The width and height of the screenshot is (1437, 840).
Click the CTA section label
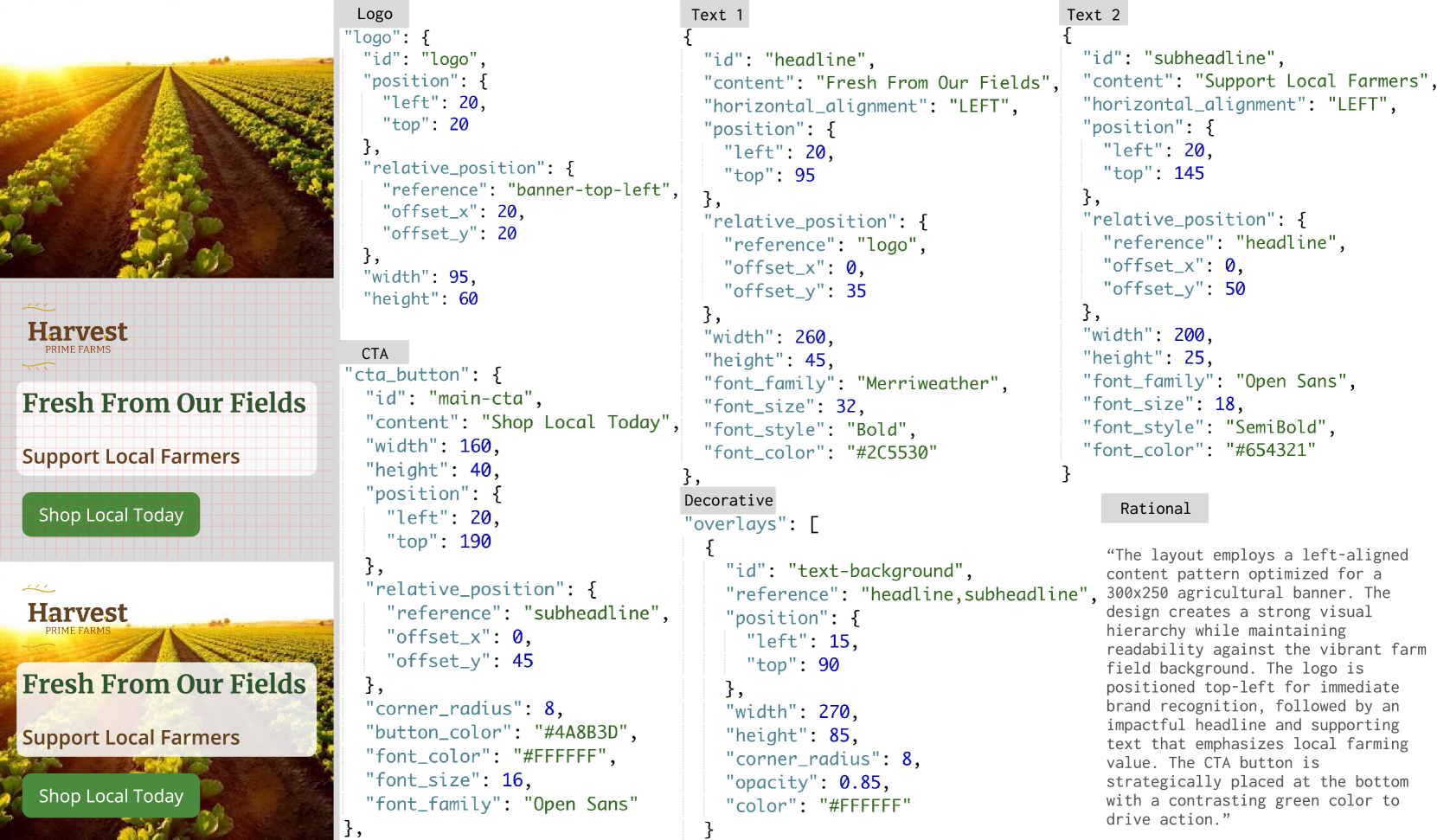point(374,353)
